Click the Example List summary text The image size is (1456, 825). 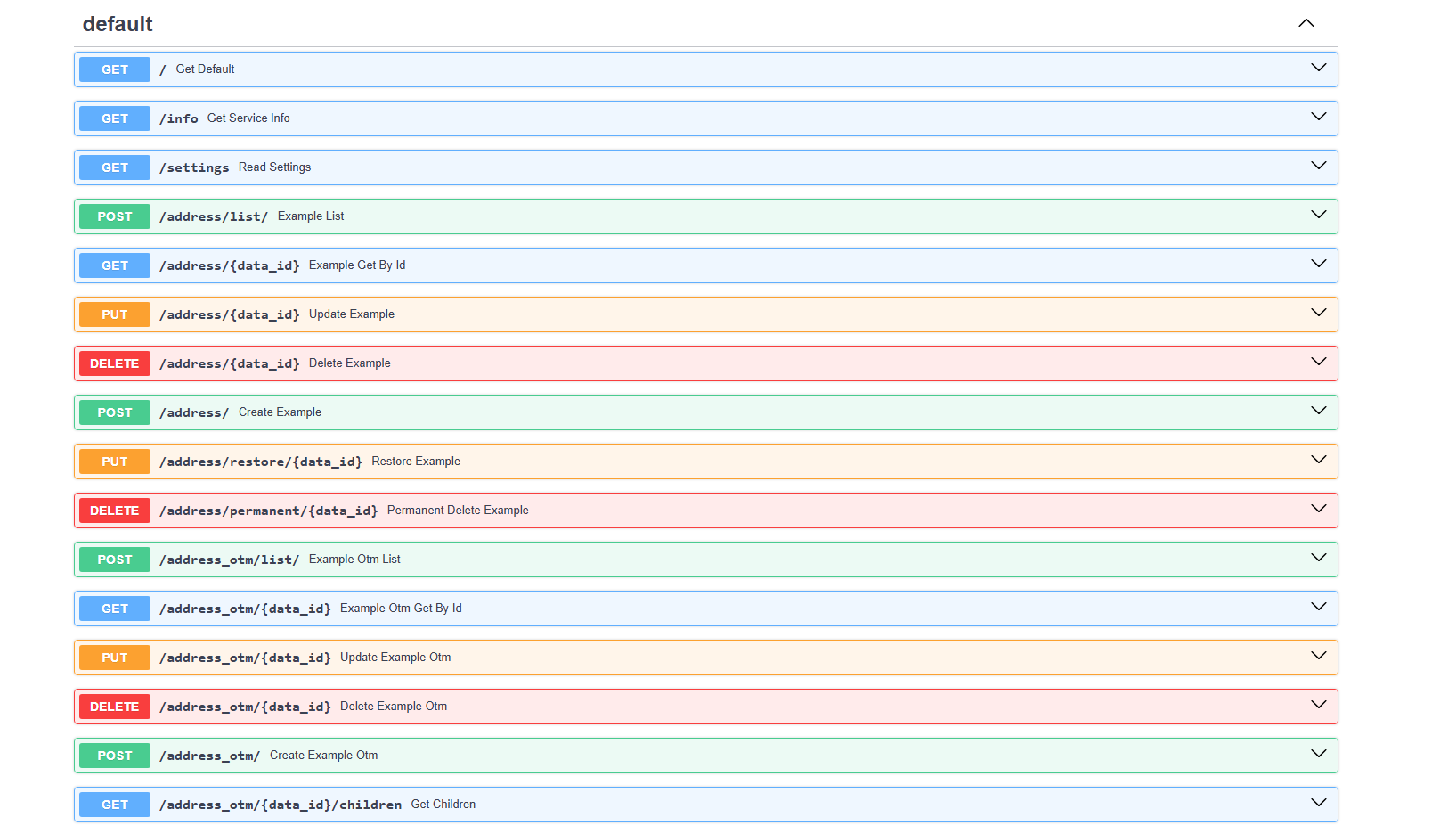point(310,216)
